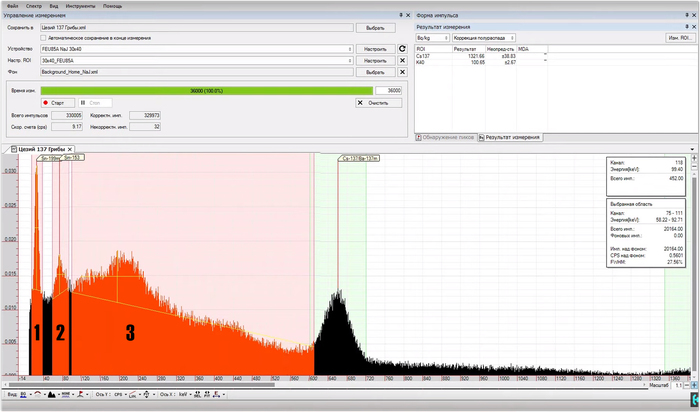
Task: Click the red flag marker icon in toolbar
Action: [81, 395]
